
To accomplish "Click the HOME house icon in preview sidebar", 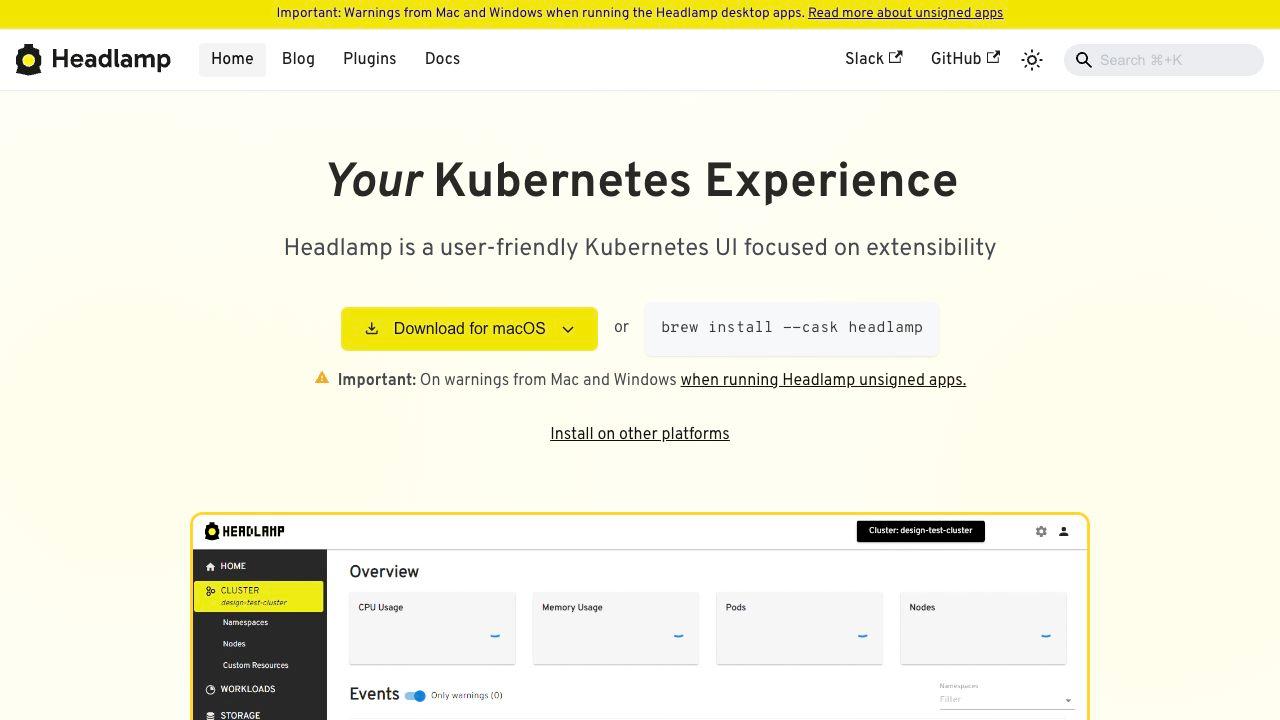I will [x=210, y=567].
